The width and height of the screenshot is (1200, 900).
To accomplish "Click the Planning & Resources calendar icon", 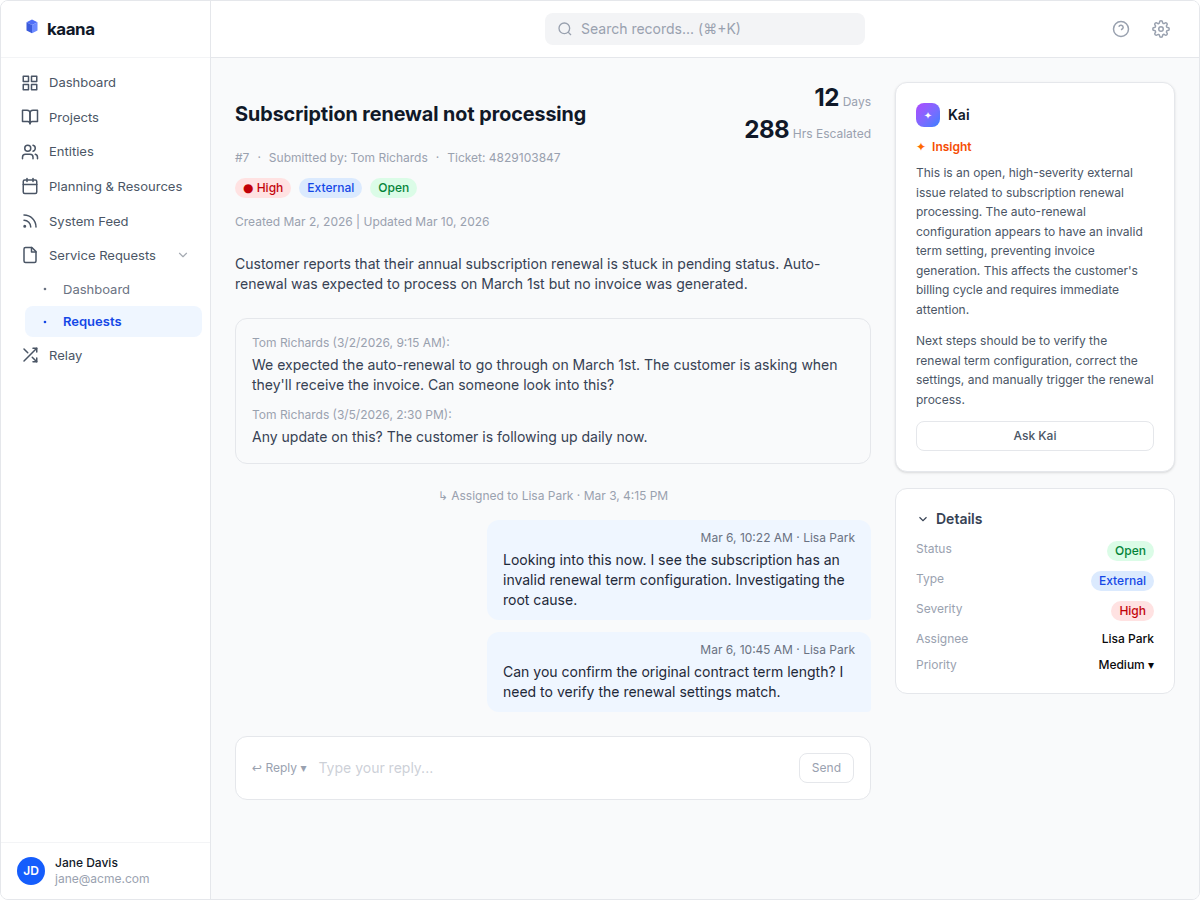I will click(x=31, y=186).
